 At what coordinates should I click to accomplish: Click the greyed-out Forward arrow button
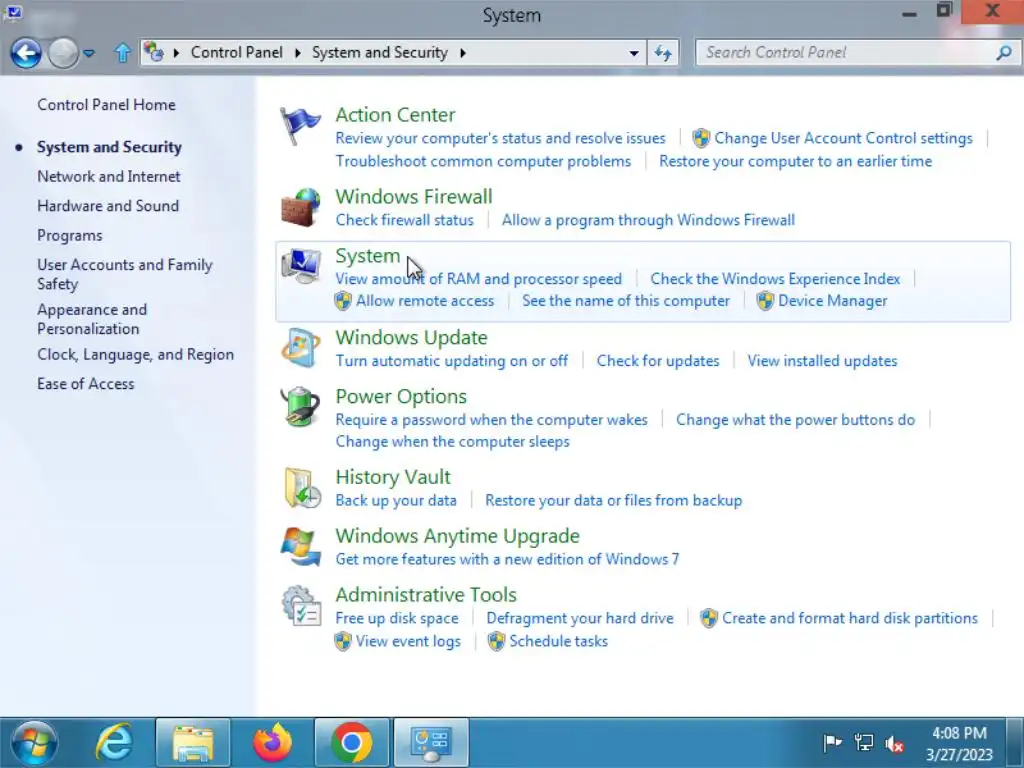coord(63,53)
